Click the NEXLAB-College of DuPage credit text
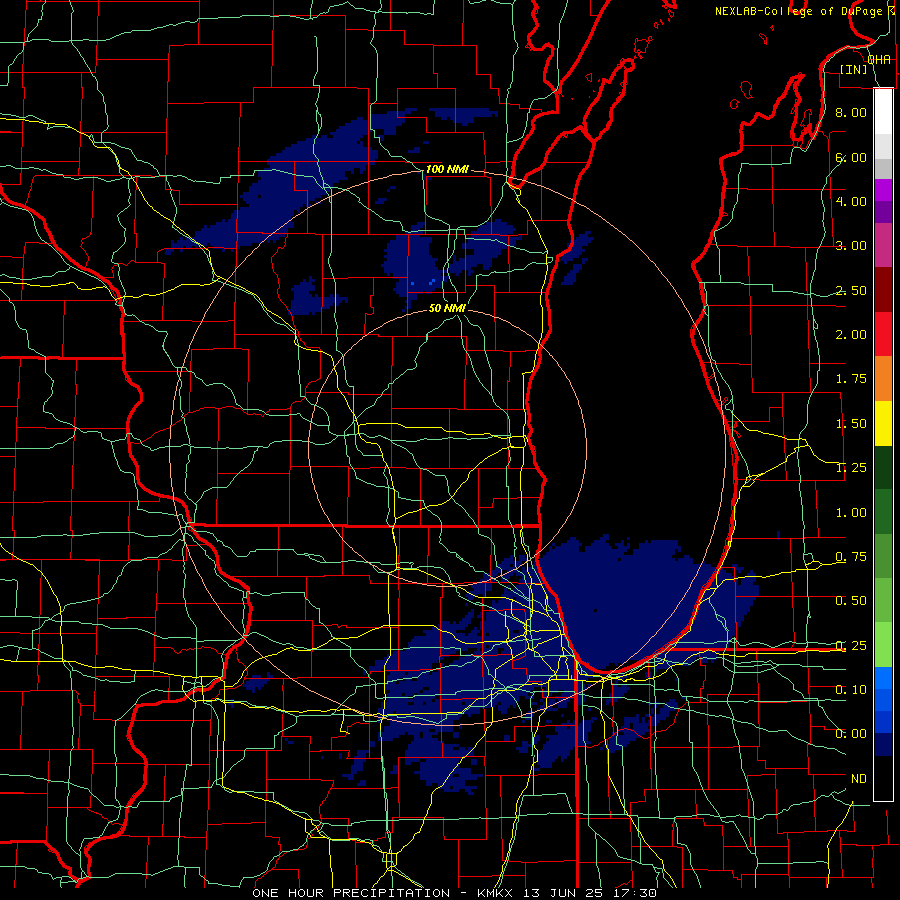Screen dimensions: 900x900 tap(798, 11)
